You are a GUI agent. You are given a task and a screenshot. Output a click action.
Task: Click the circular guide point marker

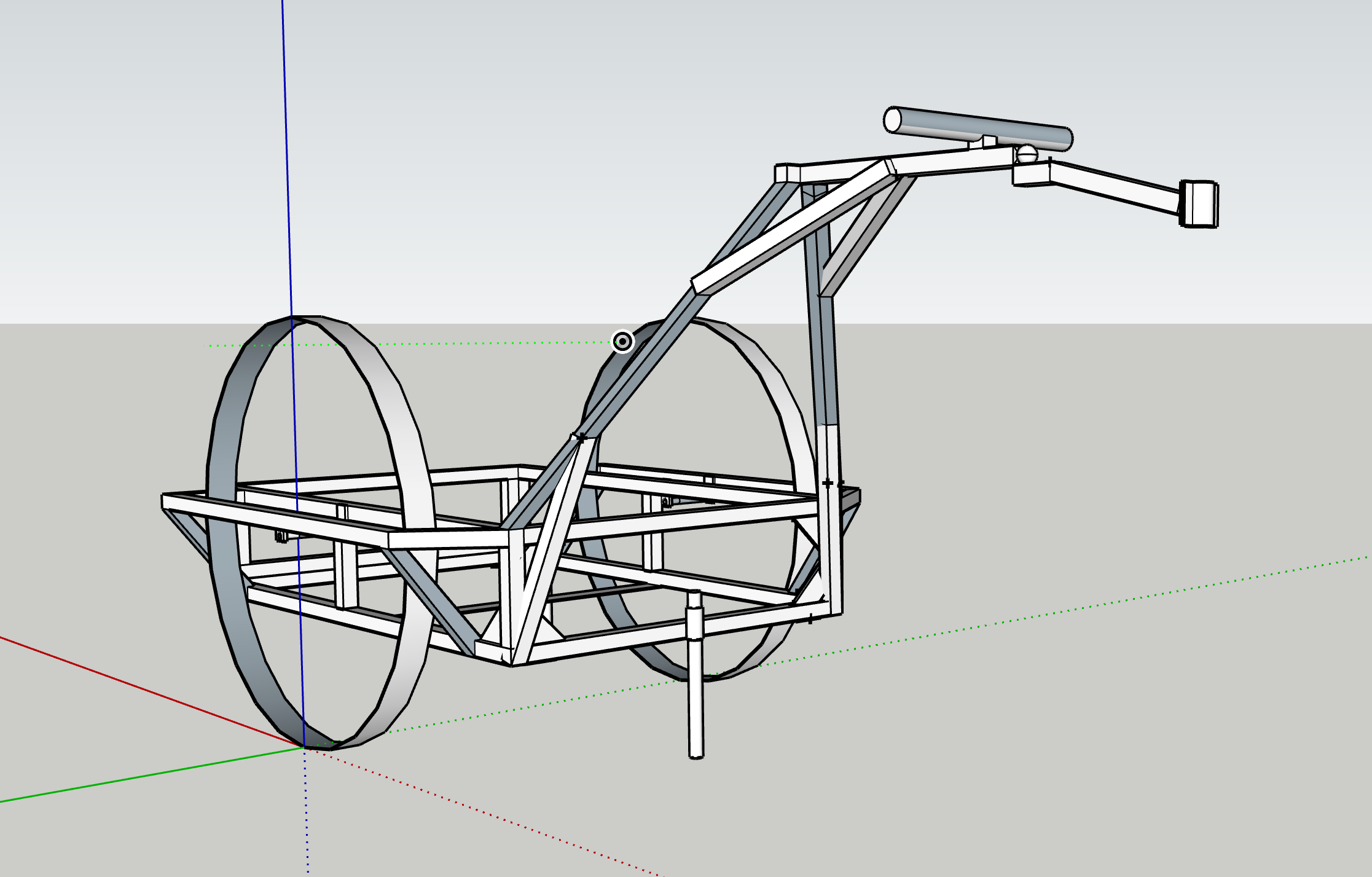[622, 341]
